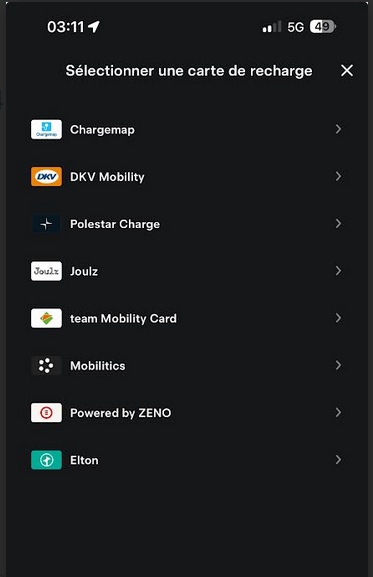The height and width of the screenshot is (577, 373).
Task: Tap the Joulz logo thumbnail
Action: point(46,271)
